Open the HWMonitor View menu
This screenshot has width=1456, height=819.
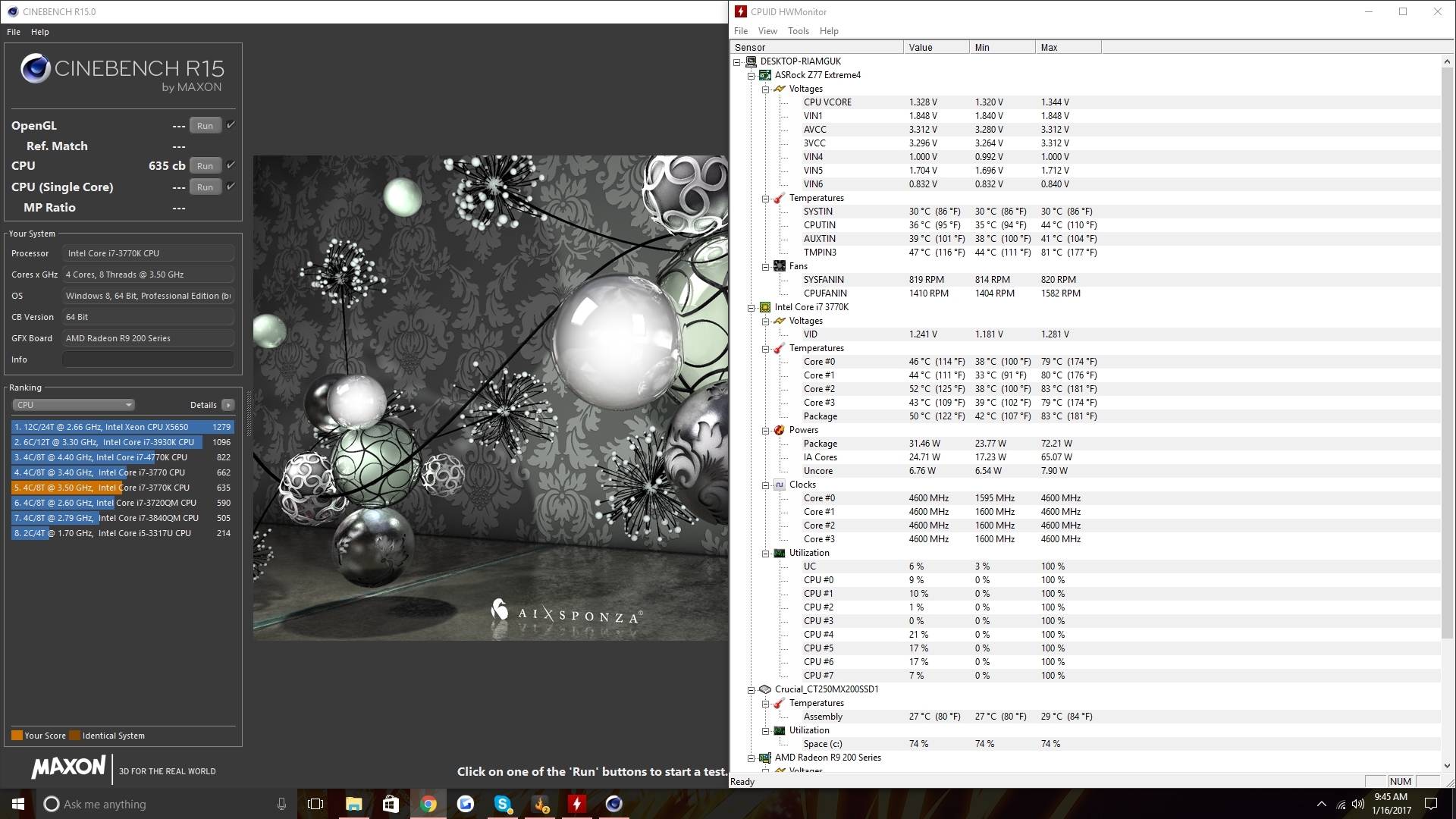(x=767, y=31)
